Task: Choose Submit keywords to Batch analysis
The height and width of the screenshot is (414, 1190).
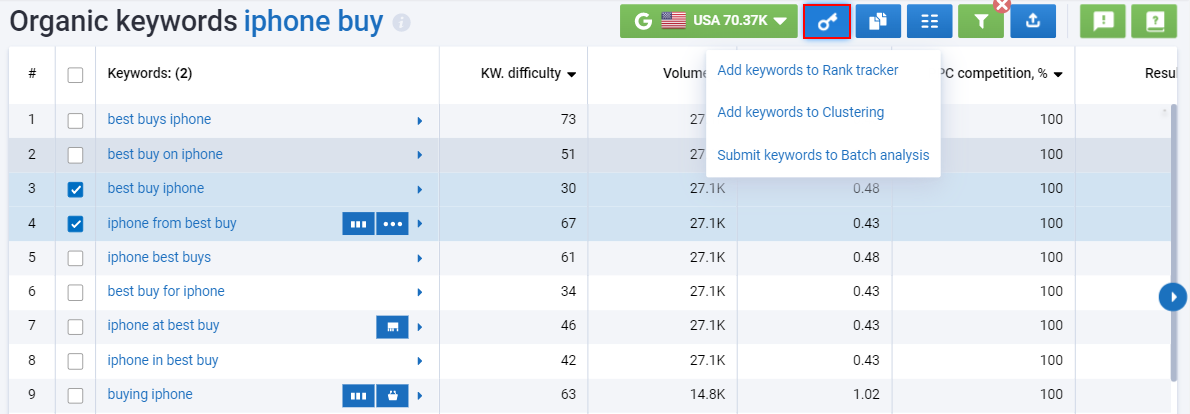Action: click(x=823, y=155)
